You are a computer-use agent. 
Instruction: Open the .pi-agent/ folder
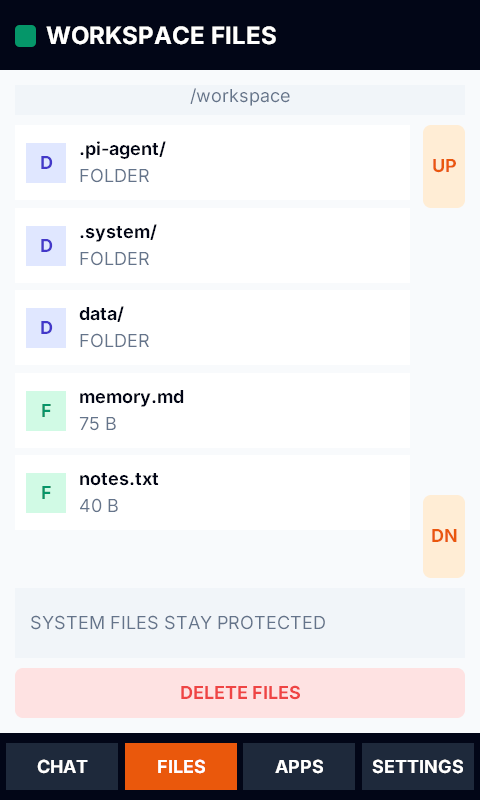212,163
